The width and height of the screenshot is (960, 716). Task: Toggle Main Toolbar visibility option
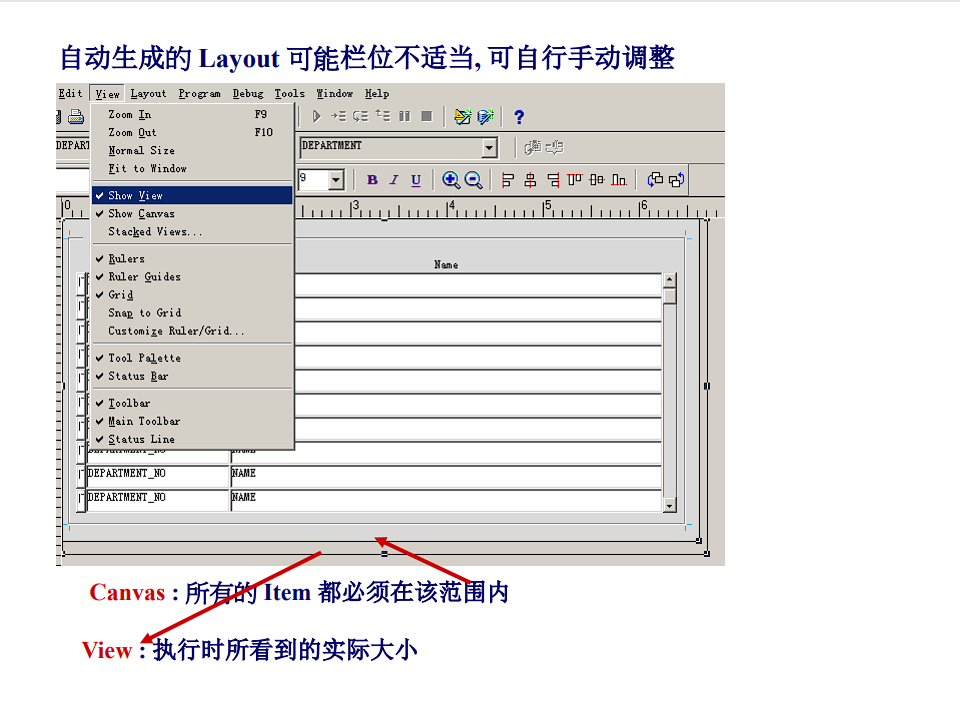192,421
